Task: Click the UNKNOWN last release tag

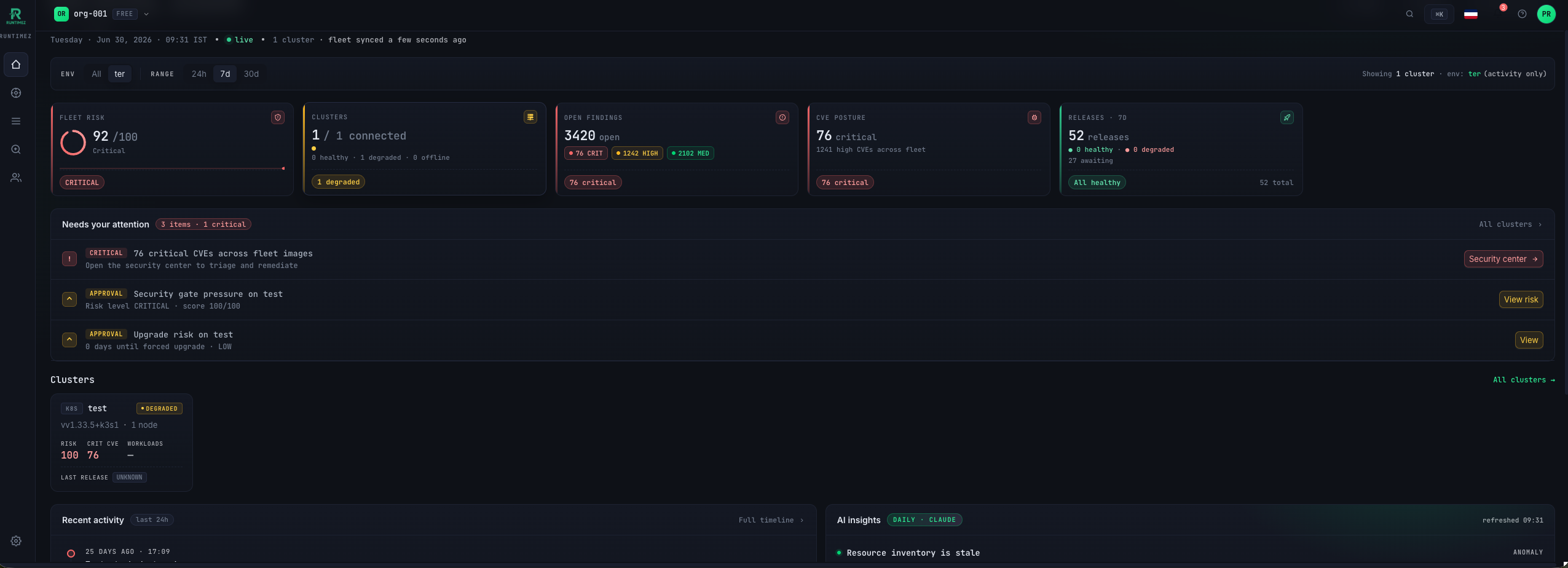Action: tap(129, 477)
